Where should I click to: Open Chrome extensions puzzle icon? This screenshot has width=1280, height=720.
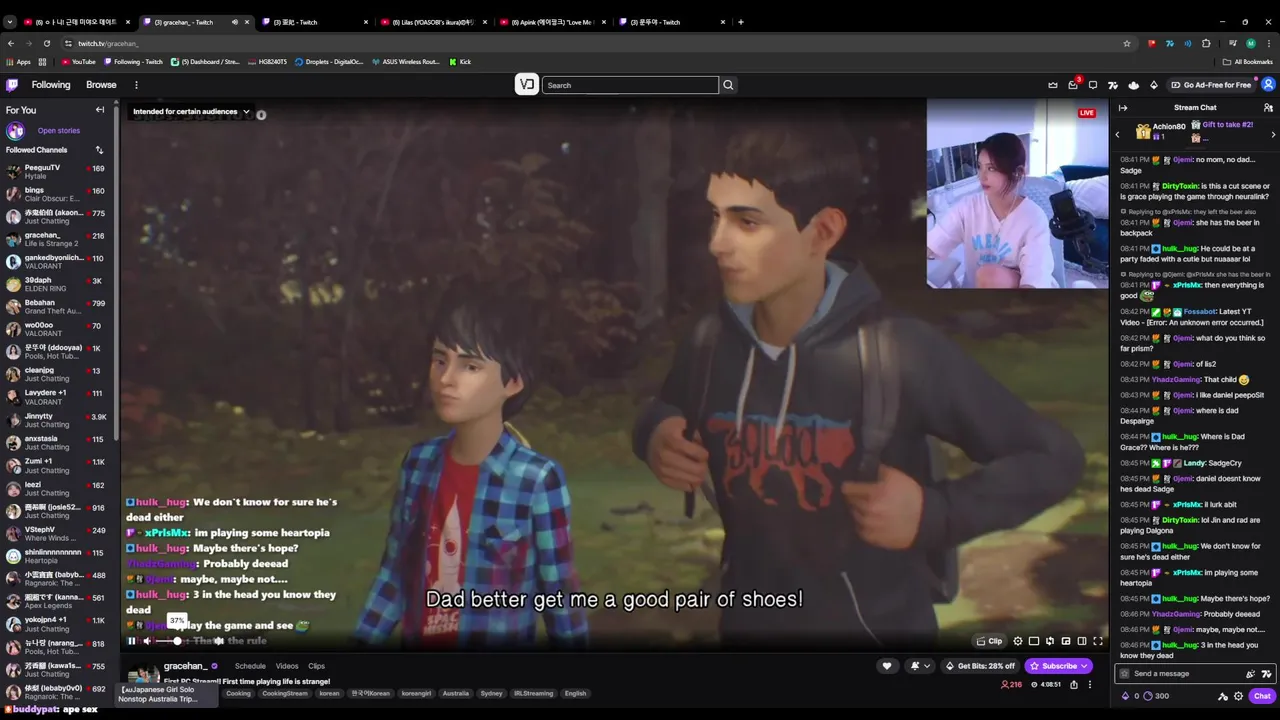coord(1206,43)
